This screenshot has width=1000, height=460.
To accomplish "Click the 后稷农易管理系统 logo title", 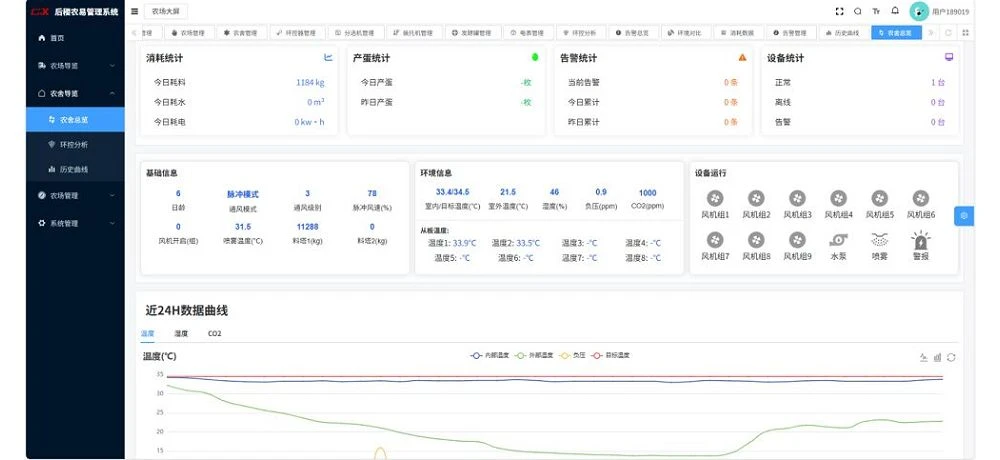I will [x=85, y=11].
